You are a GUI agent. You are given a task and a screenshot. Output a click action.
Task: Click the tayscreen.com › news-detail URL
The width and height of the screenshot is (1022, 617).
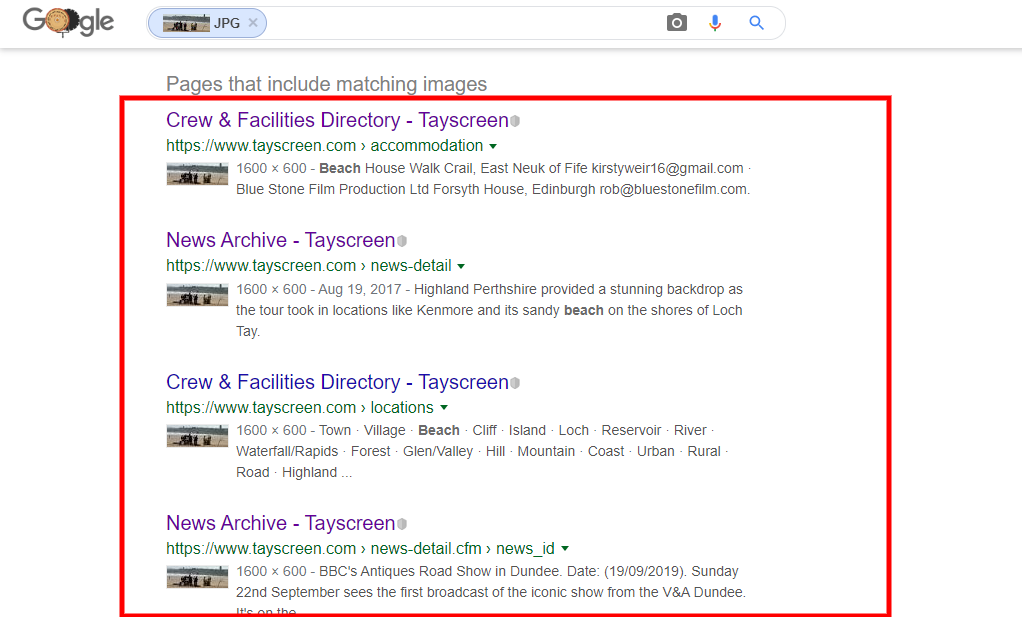[x=309, y=266]
